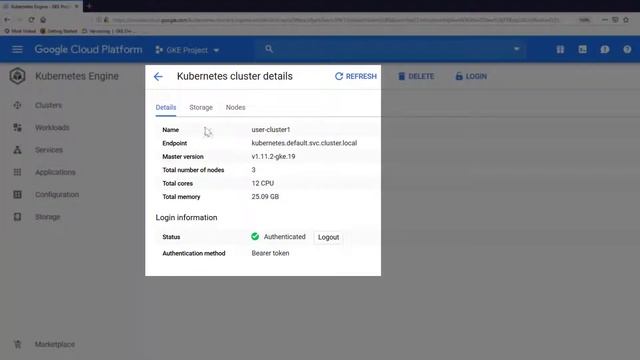The height and width of the screenshot is (360, 640).
Task: Switch to the Nodes tab
Action: pos(236,107)
